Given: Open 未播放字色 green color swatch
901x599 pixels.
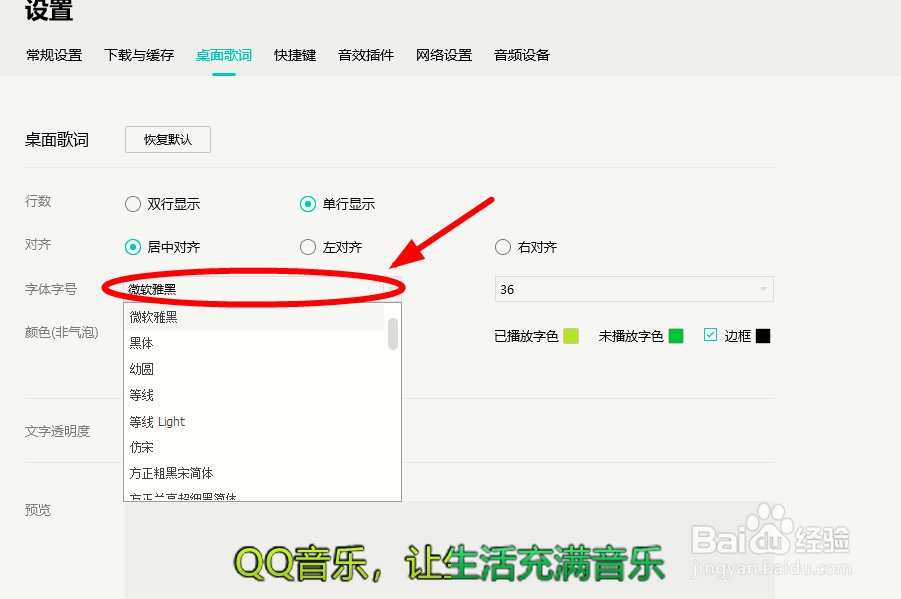Looking at the screenshot, I should click(x=676, y=336).
